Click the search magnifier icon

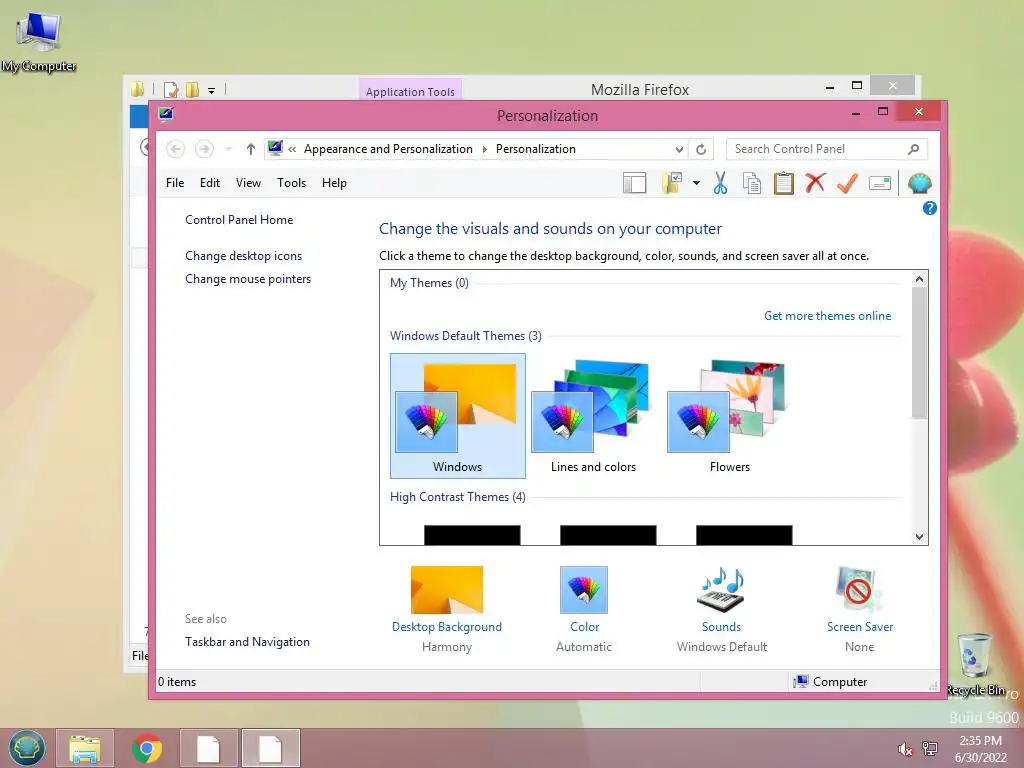coord(914,150)
